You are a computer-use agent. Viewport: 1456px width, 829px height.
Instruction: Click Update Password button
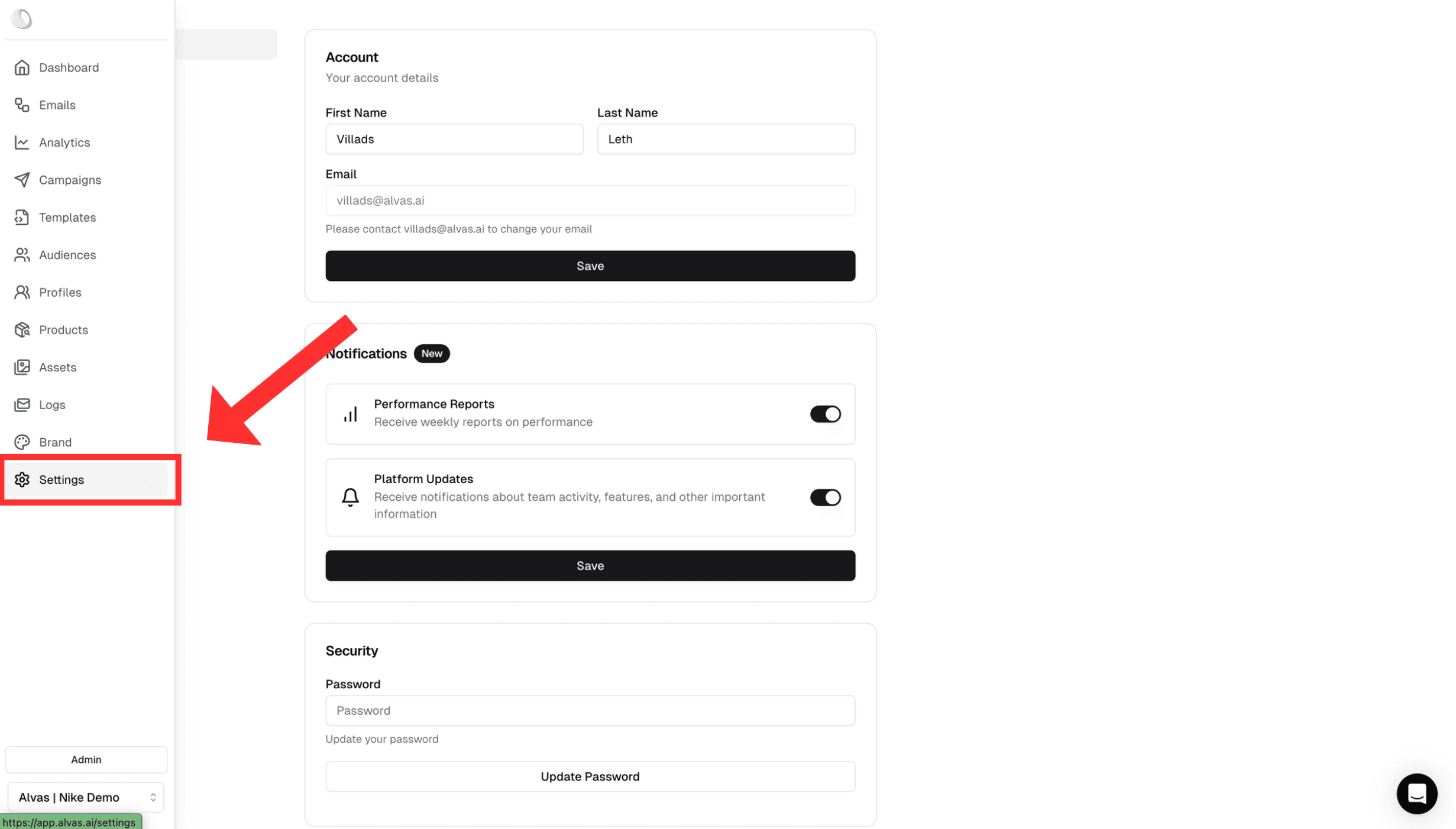click(590, 776)
